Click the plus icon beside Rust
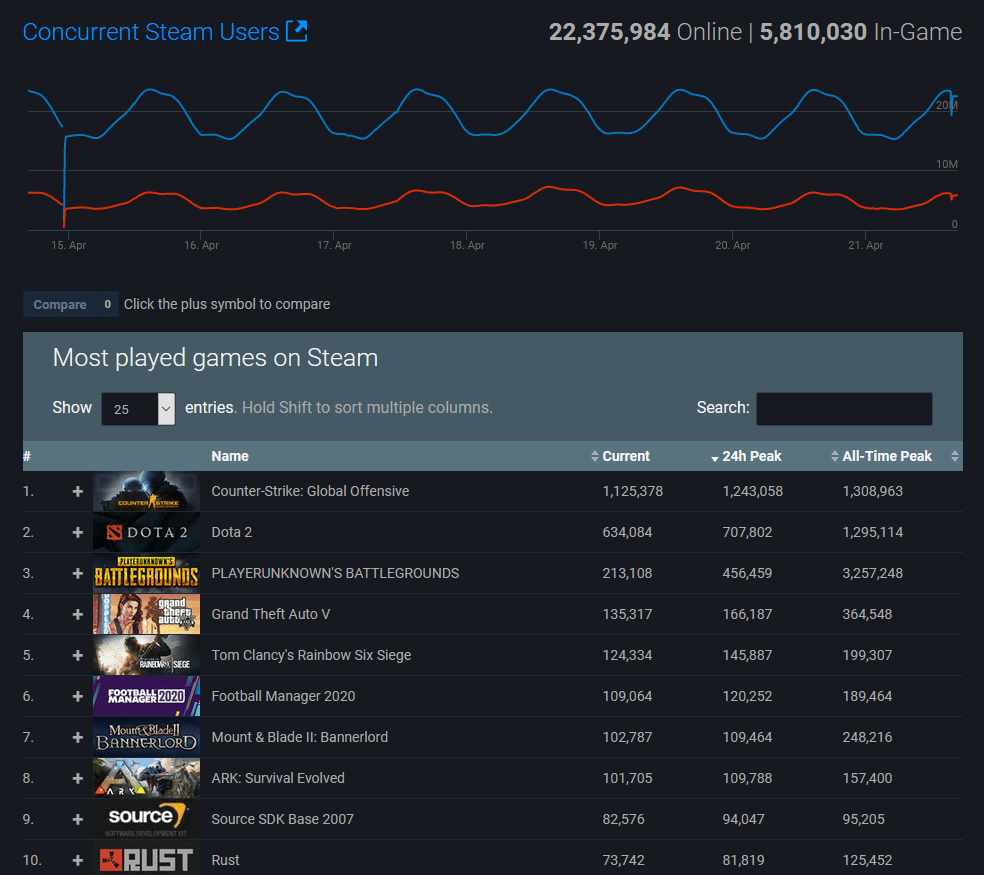This screenshot has width=984, height=875. (78, 861)
